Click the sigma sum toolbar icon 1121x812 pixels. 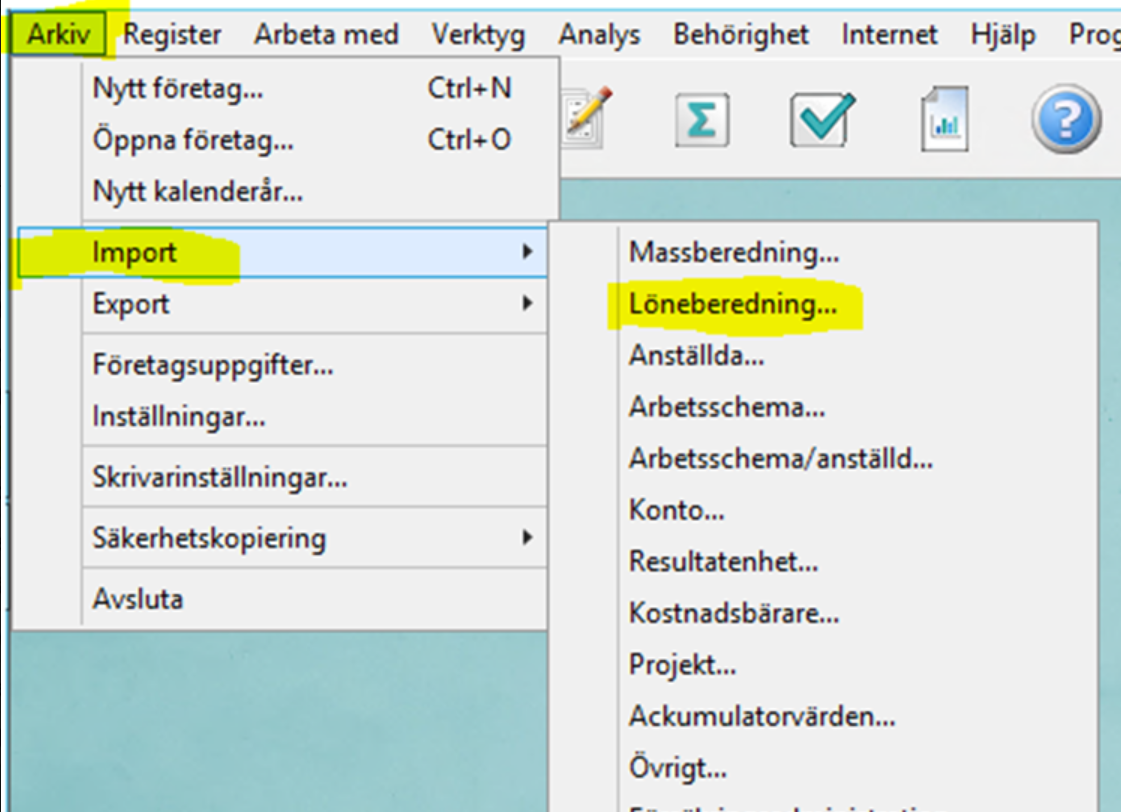coord(701,120)
